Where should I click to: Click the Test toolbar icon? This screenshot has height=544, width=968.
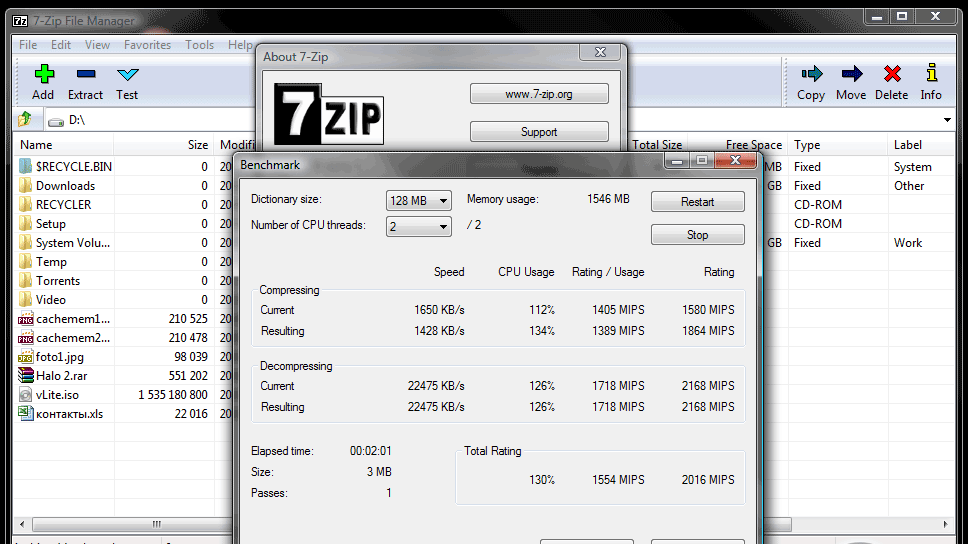[127, 75]
